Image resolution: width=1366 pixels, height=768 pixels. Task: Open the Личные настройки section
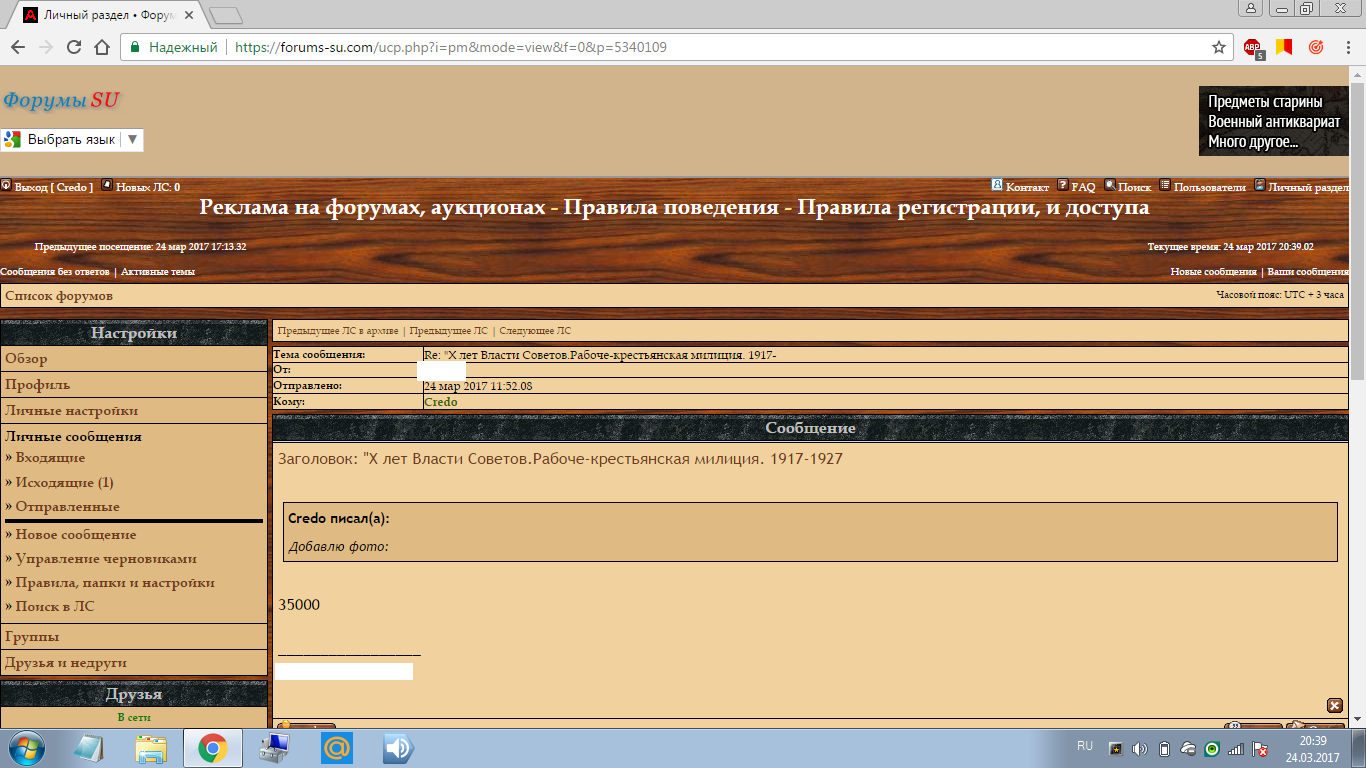(72, 411)
